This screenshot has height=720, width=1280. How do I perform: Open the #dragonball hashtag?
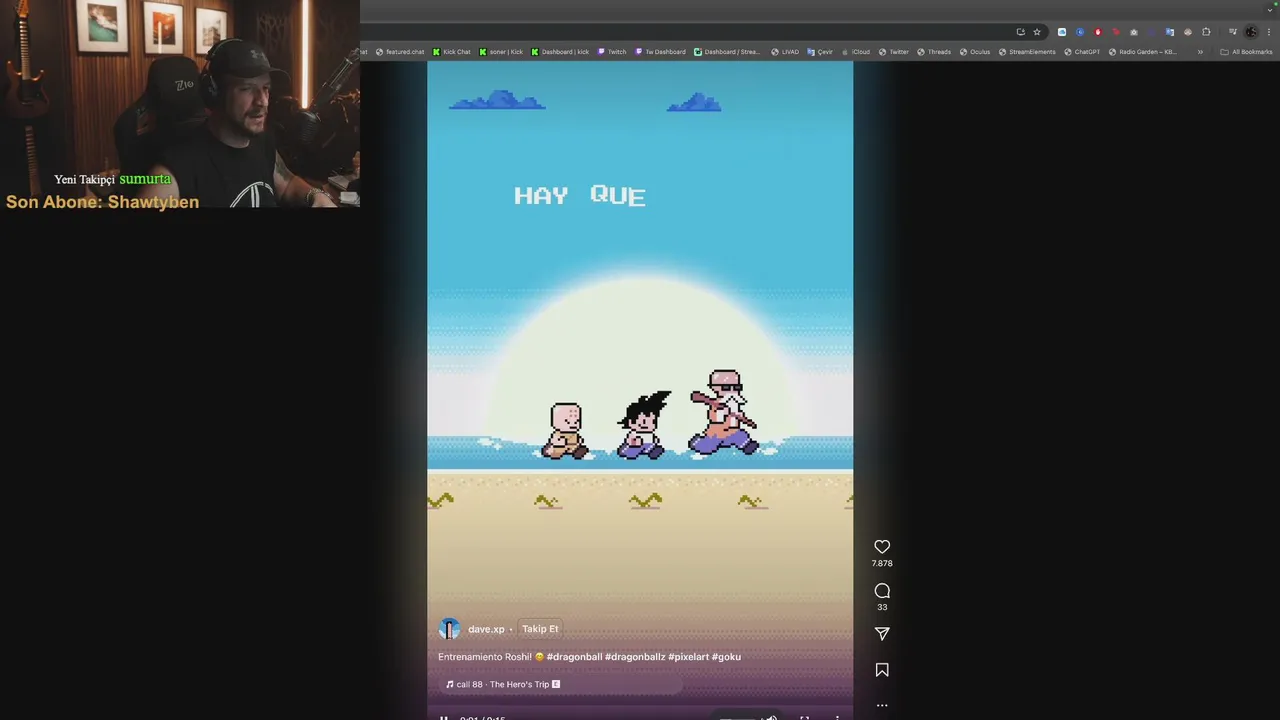coord(574,657)
